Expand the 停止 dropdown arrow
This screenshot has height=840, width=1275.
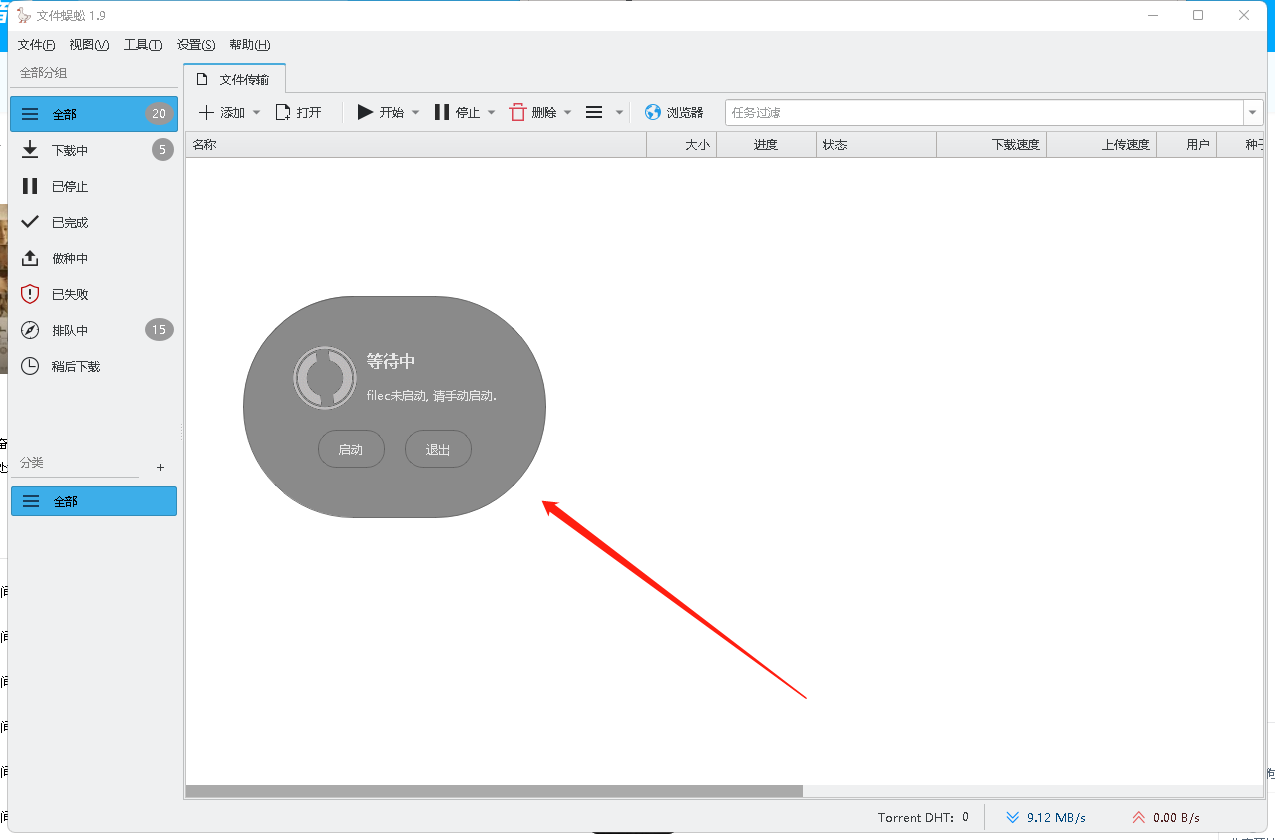click(491, 113)
